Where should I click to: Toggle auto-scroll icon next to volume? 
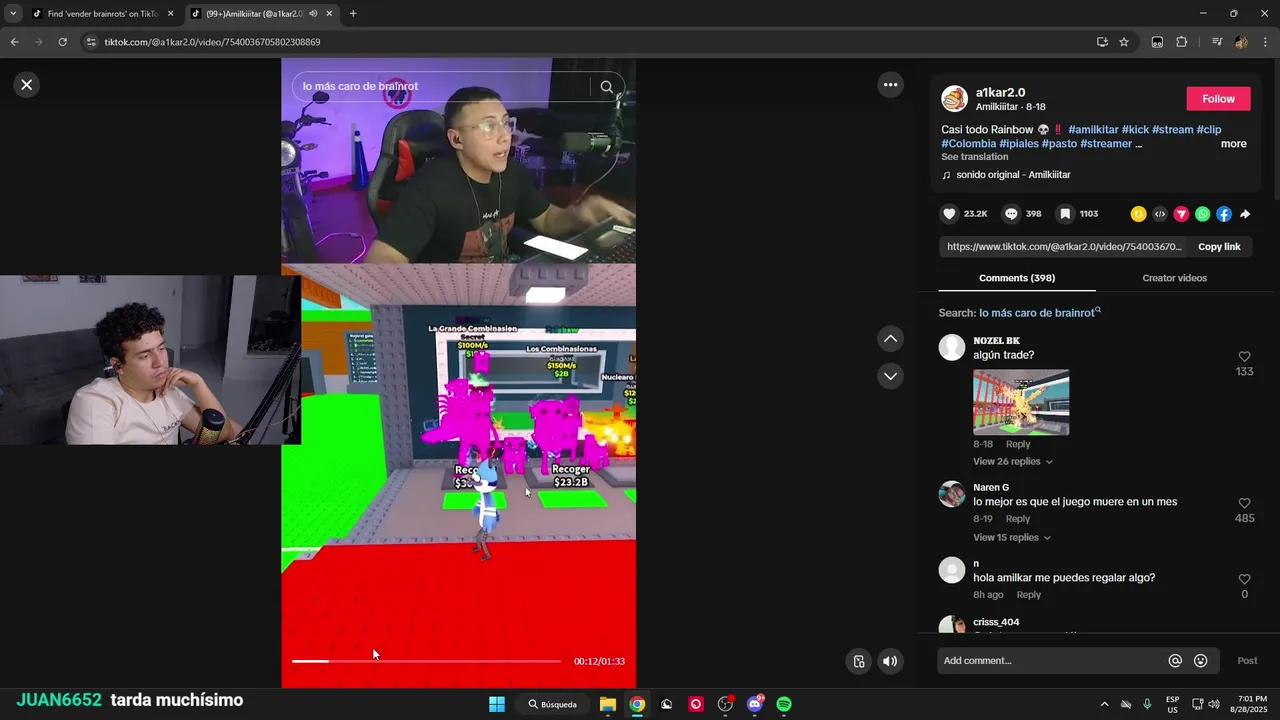tap(858, 661)
